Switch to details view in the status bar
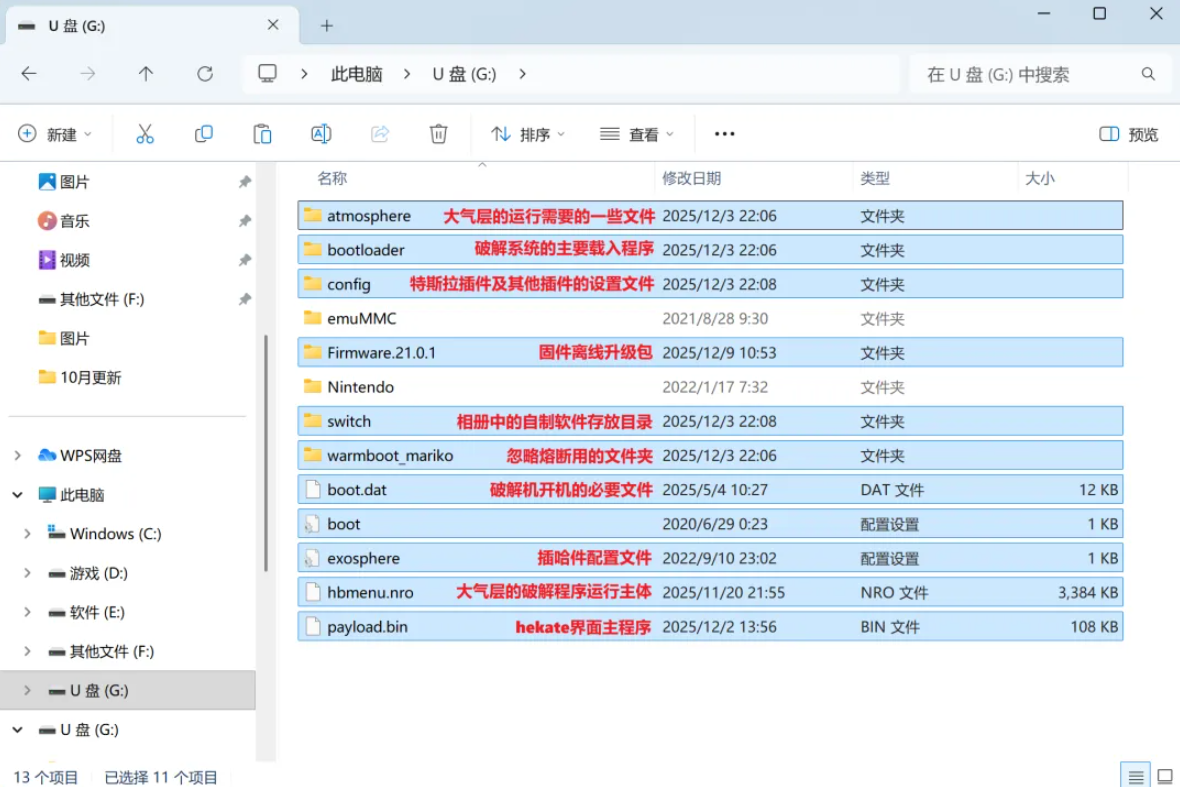 (1136, 775)
